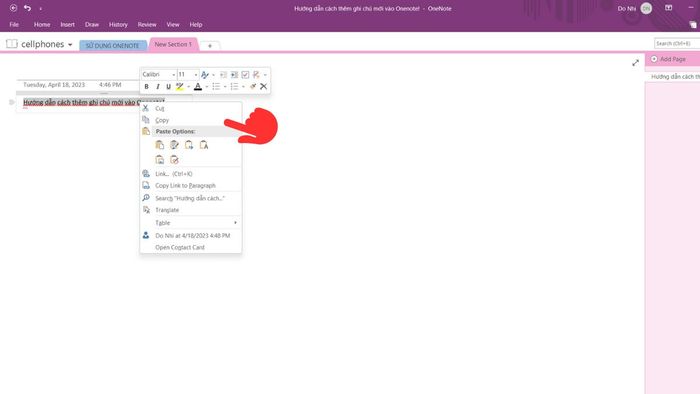Screen dimensions: 700x394
Task: Expand the cellphones notebook dropdown
Action: pos(70,45)
